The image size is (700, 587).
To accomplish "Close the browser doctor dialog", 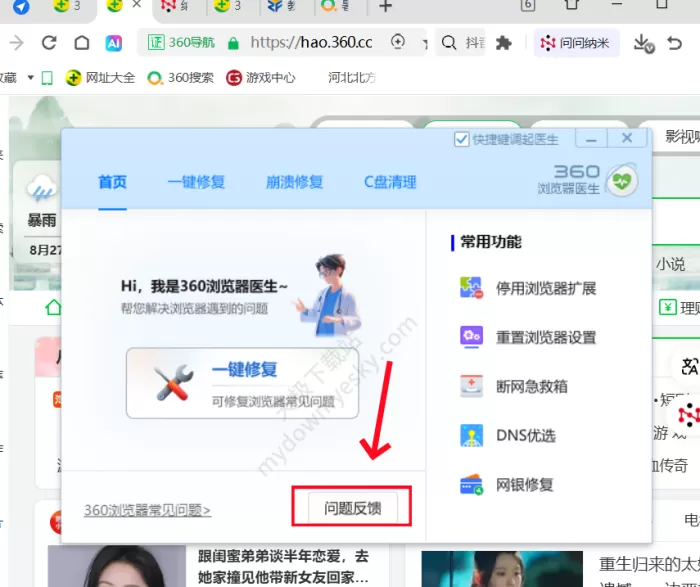I will pyautogui.click(x=627, y=138).
